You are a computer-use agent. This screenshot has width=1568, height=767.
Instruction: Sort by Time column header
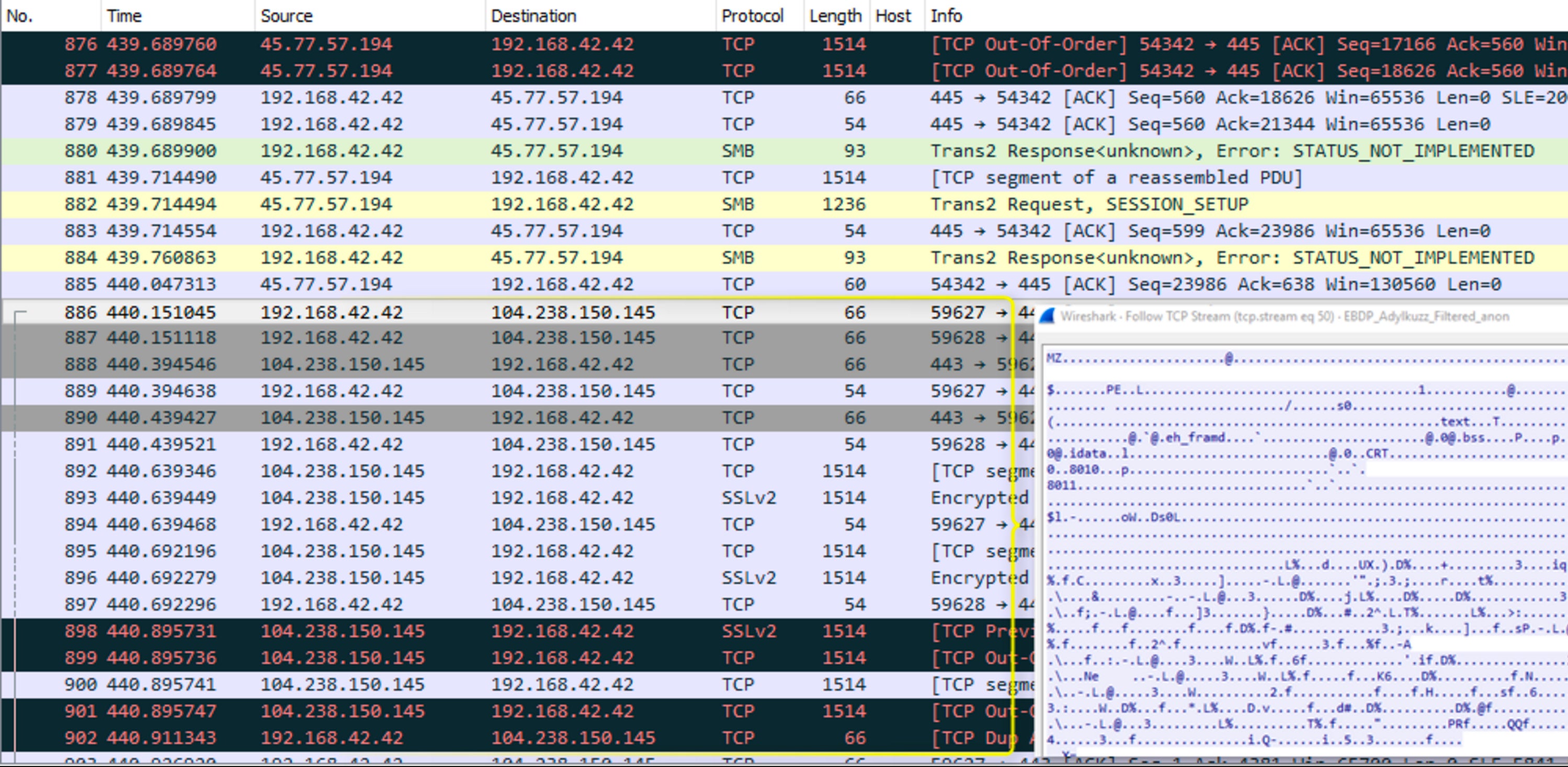coord(177,16)
